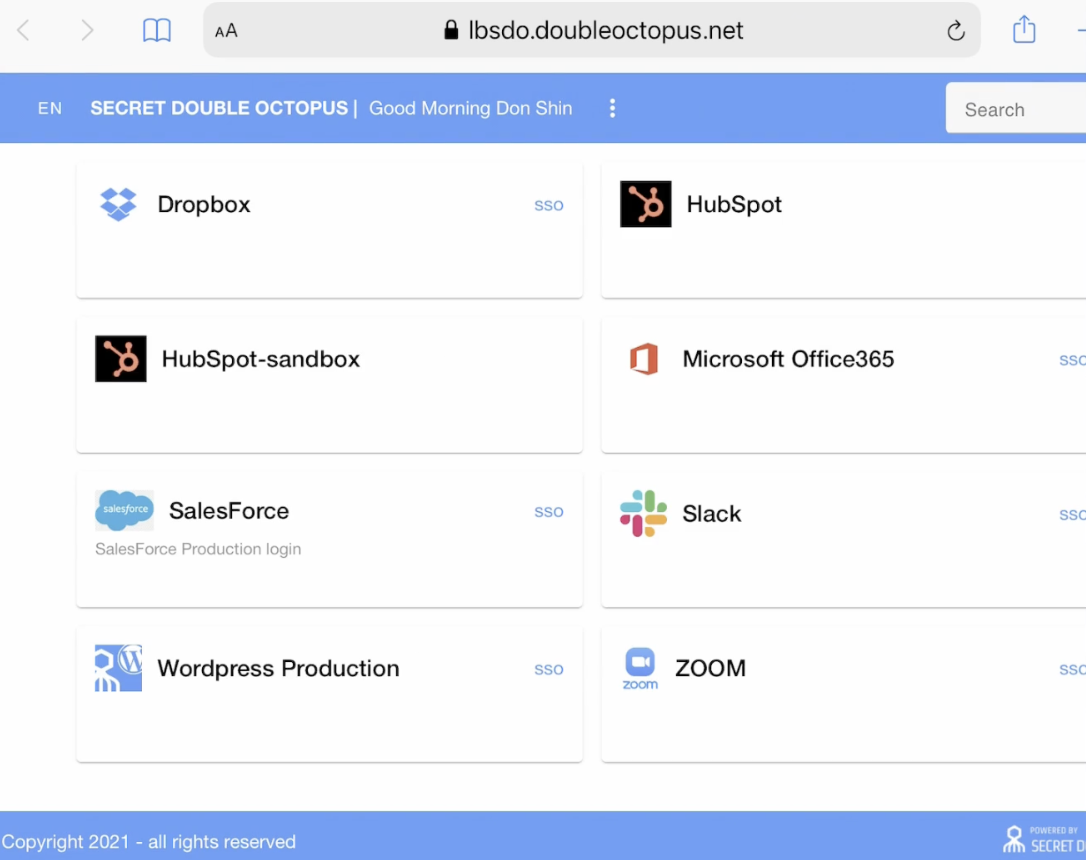Open the SalesForce app title
1086x860 pixels.
click(x=229, y=511)
